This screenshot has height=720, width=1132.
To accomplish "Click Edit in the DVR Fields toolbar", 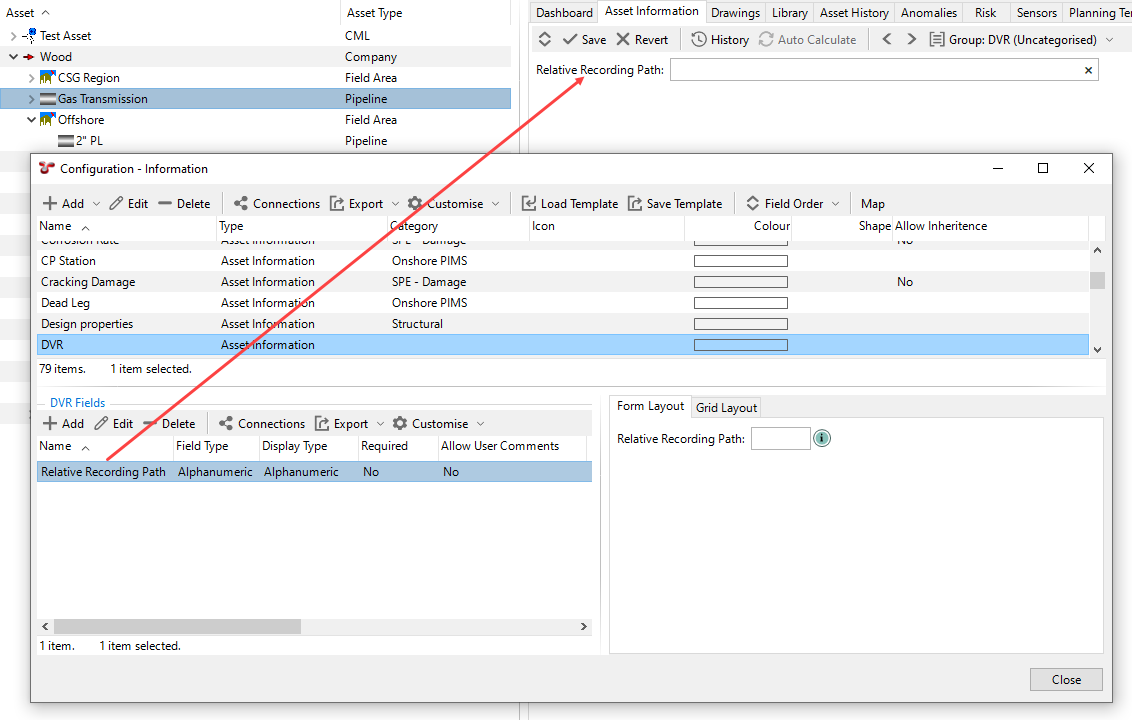I will coord(114,424).
